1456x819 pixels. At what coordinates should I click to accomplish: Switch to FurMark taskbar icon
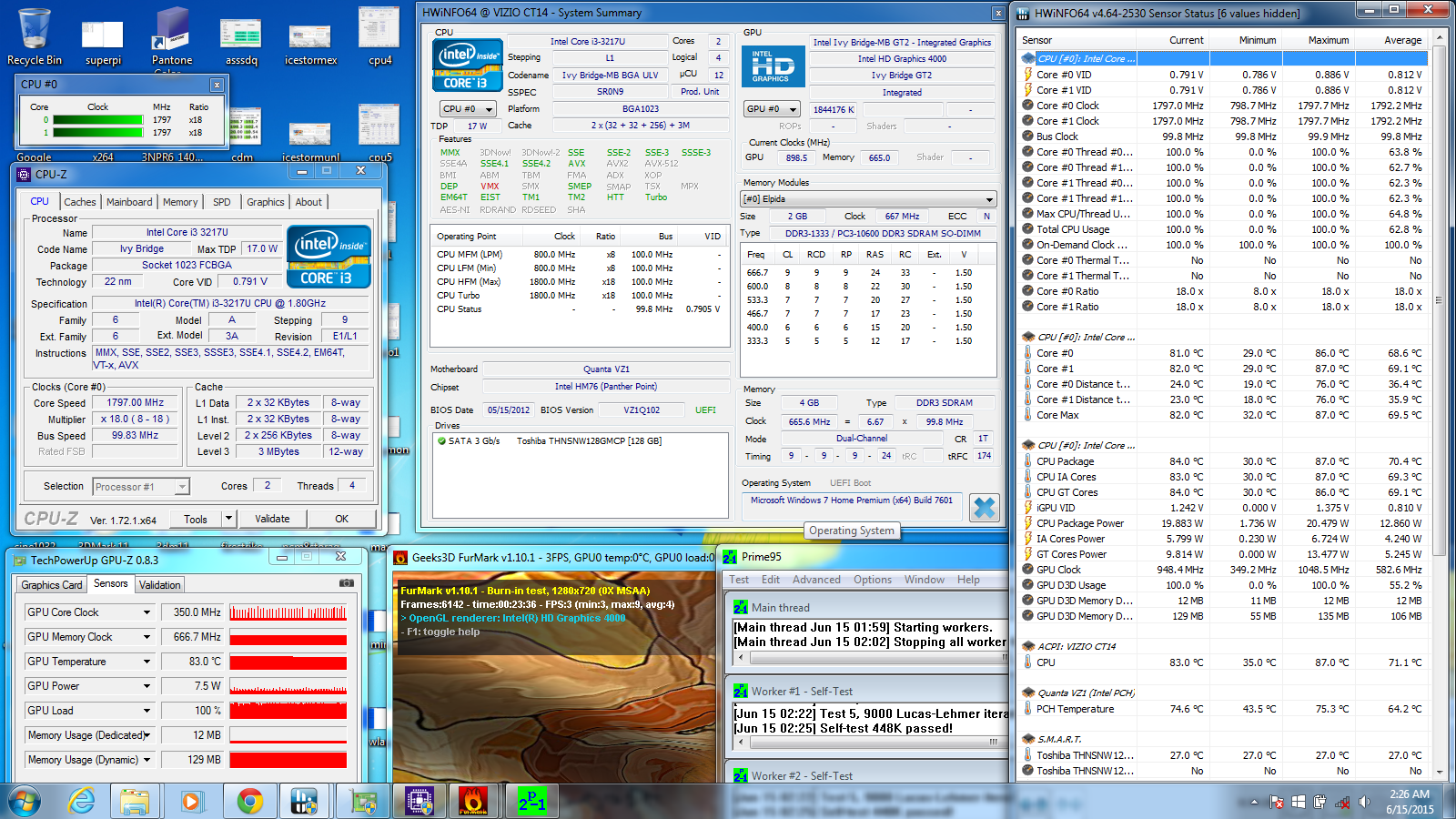coord(473,801)
